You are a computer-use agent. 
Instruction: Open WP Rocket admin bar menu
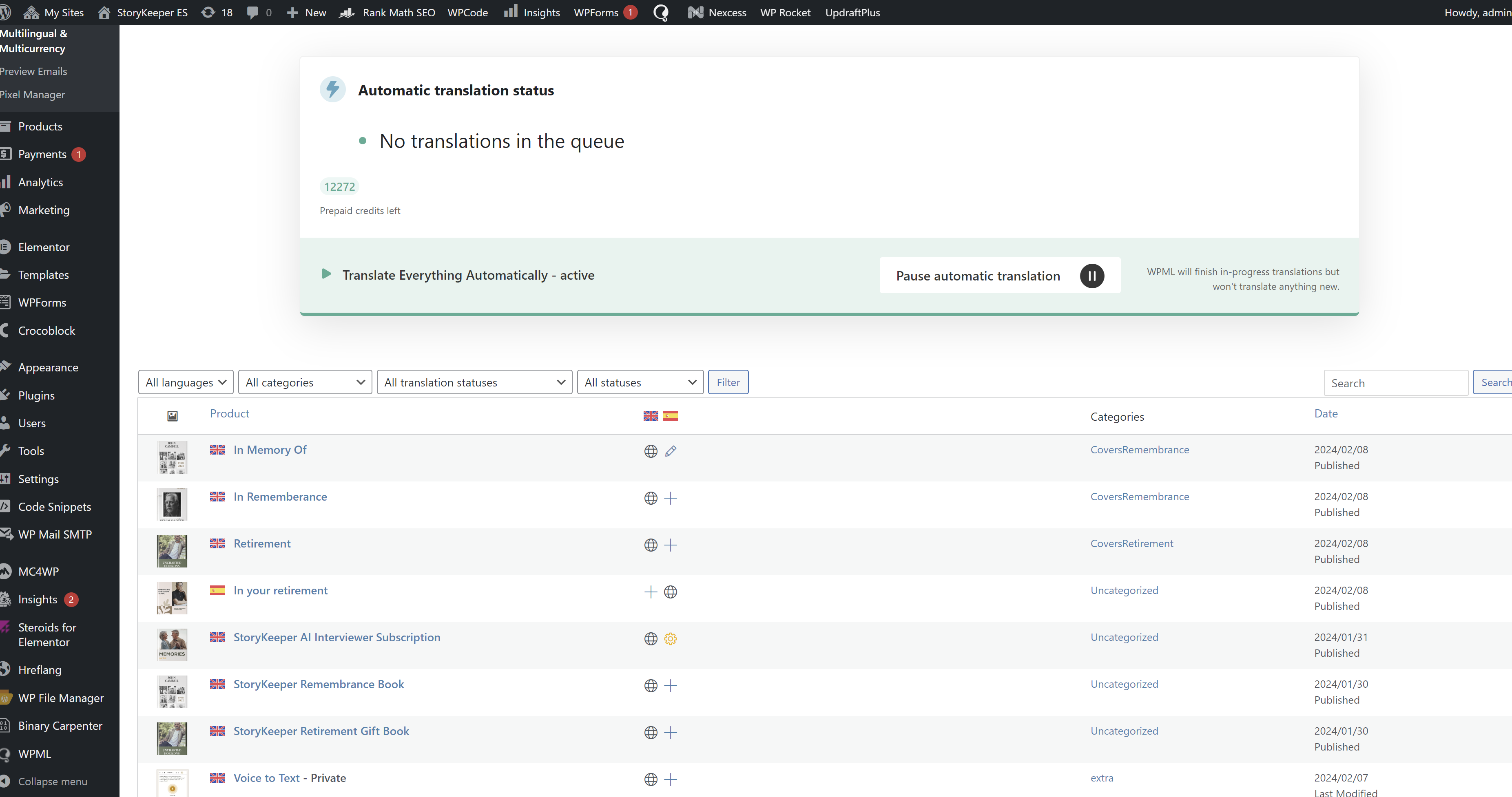(x=785, y=12)
